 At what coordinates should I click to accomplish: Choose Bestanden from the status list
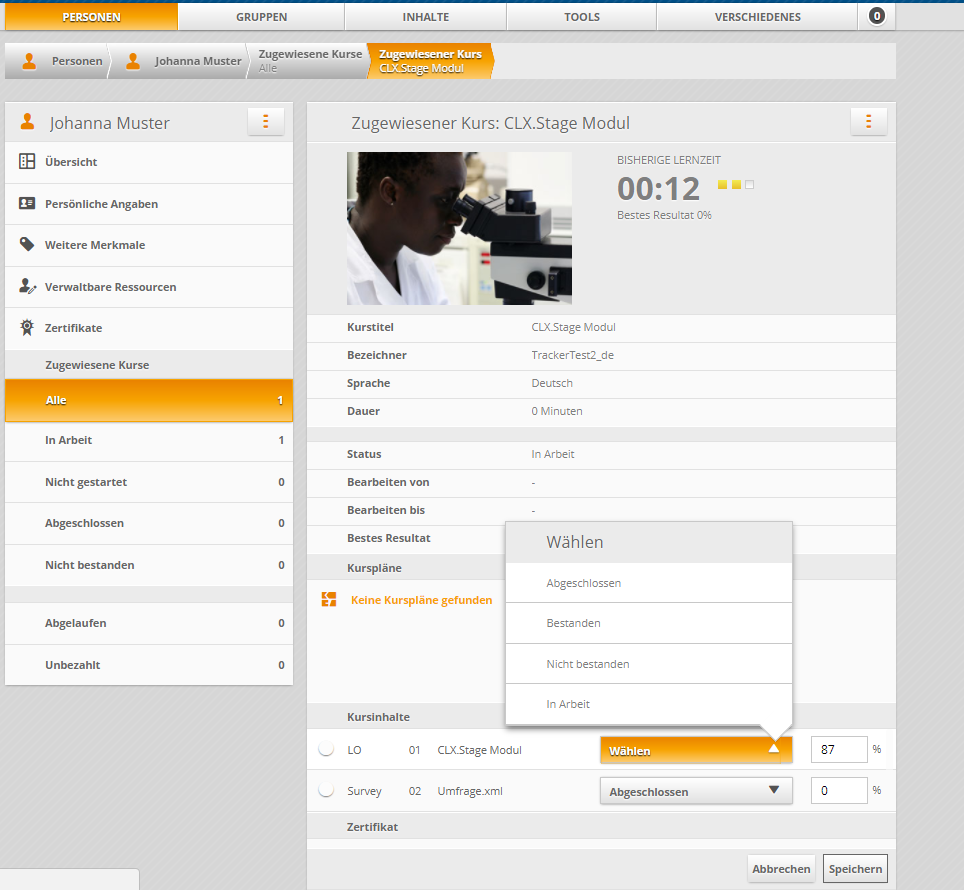coord(574,623)
